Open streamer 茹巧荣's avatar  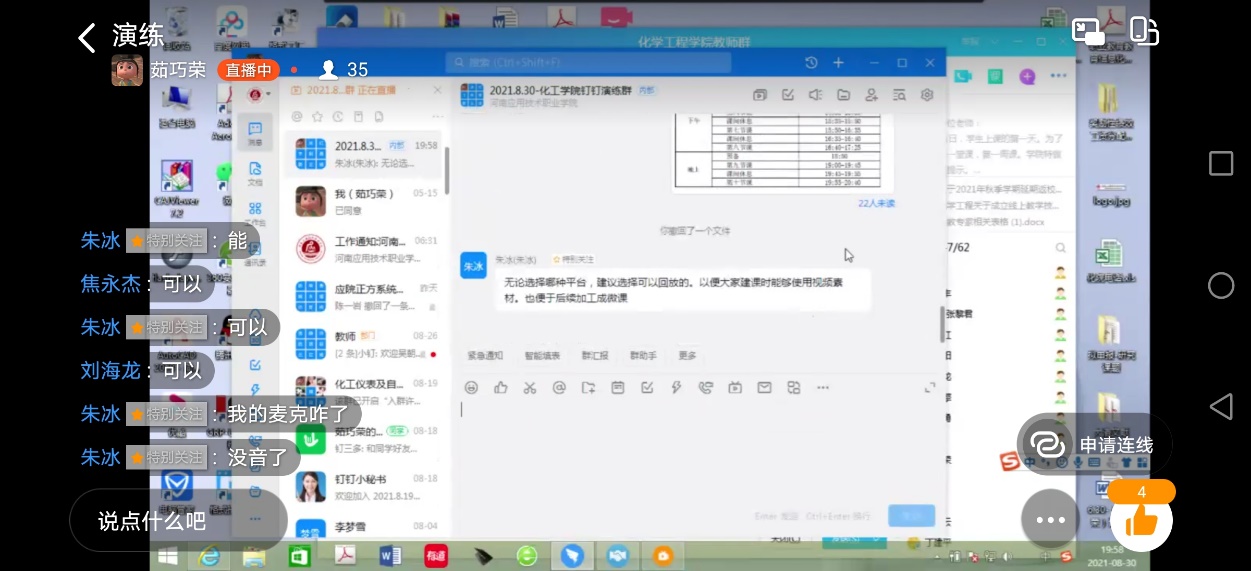(127, 70)
